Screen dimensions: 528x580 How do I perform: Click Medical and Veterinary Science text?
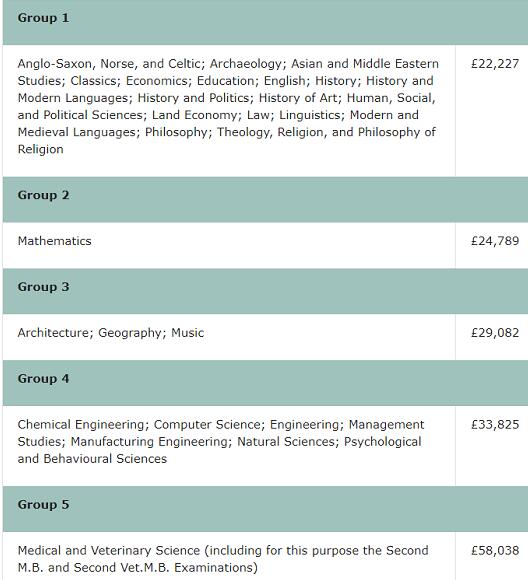[x=109, y=550]
